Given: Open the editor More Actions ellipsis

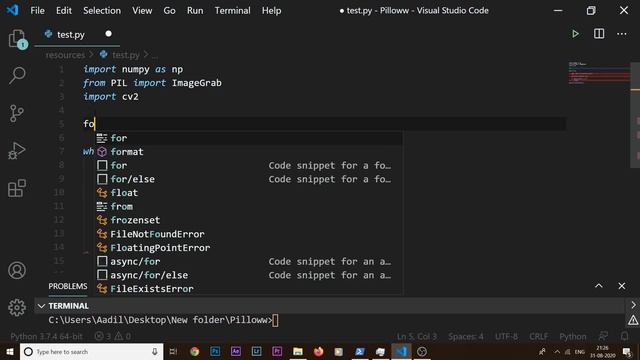Looking at the screenshot, I should click(622, 34).
